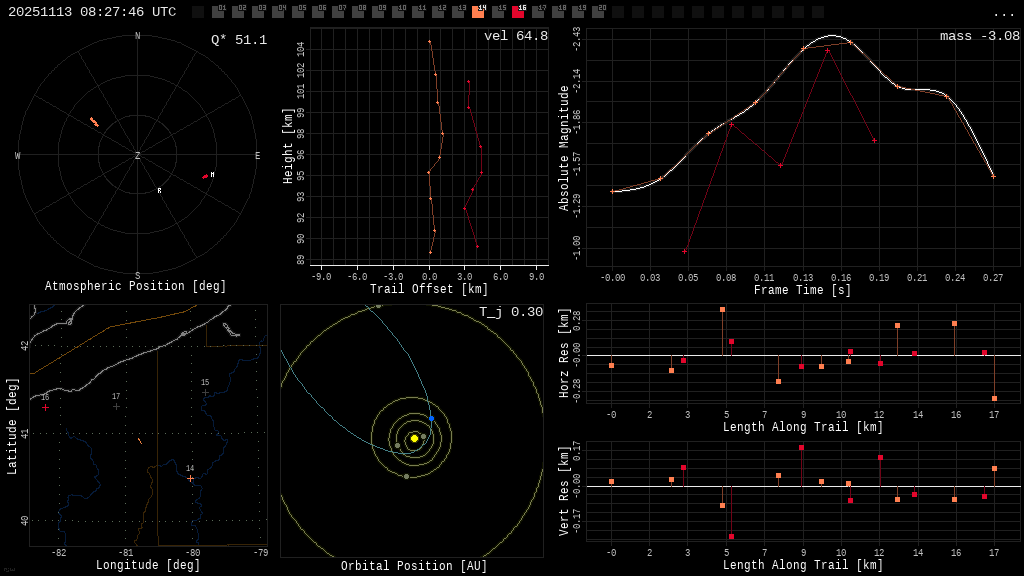Click the blue Earth dot in orbital plot

pyautogui.click(x=431, y=418)
